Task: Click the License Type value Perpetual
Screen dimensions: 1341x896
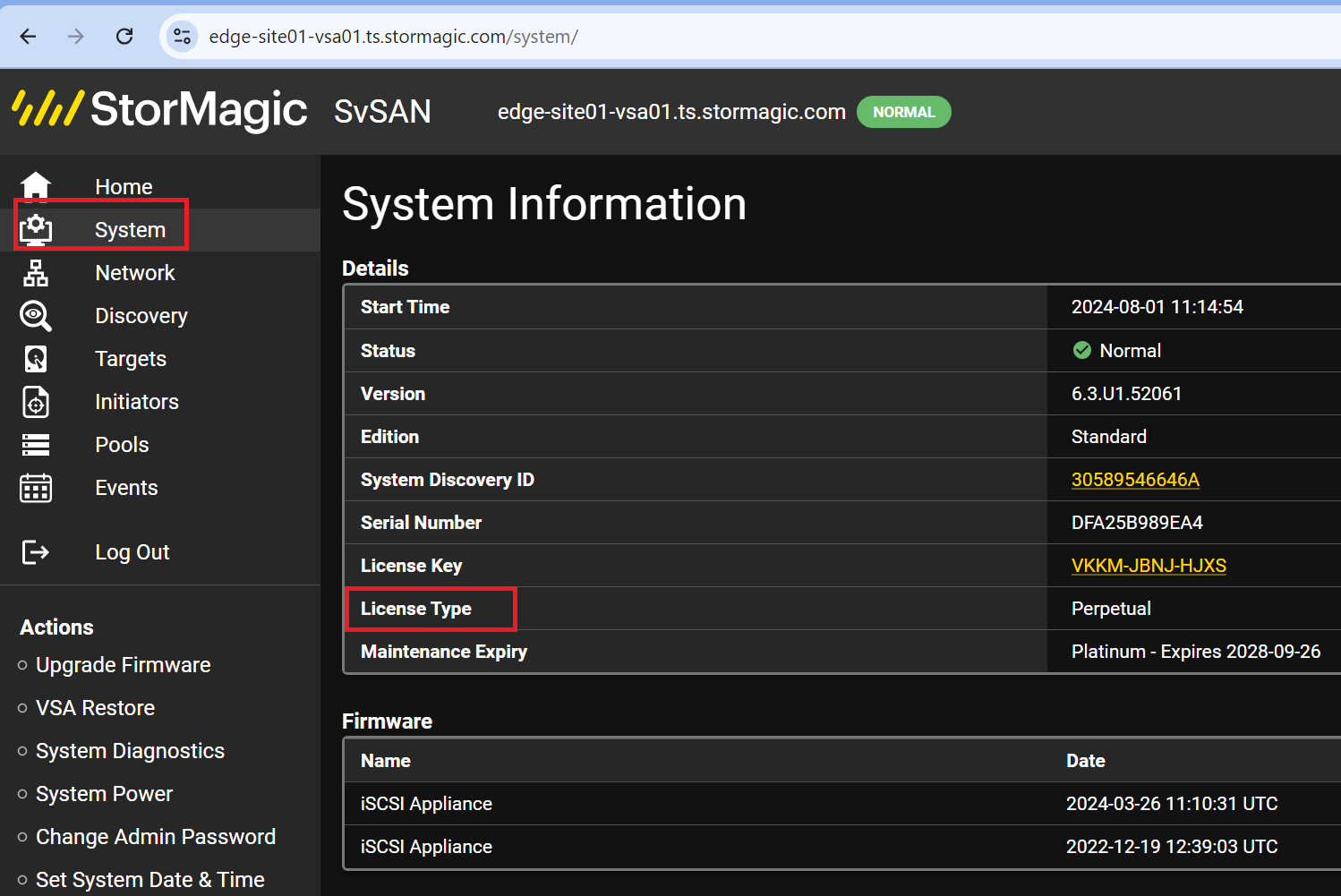Action: click(1111, 609)
